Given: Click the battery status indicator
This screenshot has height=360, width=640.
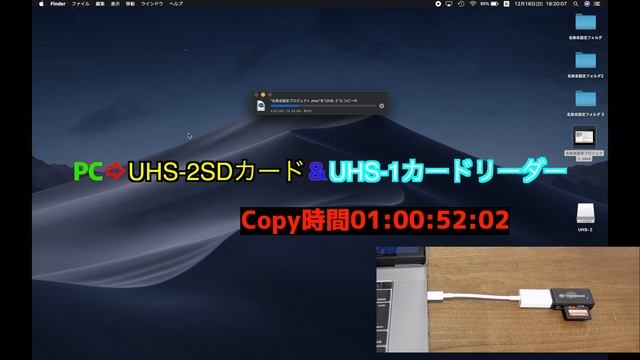Looking at the screenshot, I should tap(489, 4).
